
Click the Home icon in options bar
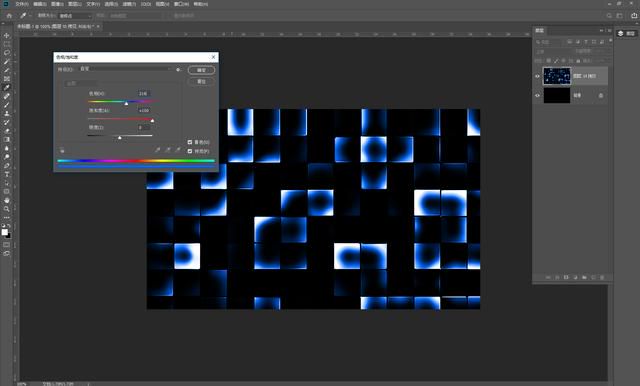pos(9,16)
